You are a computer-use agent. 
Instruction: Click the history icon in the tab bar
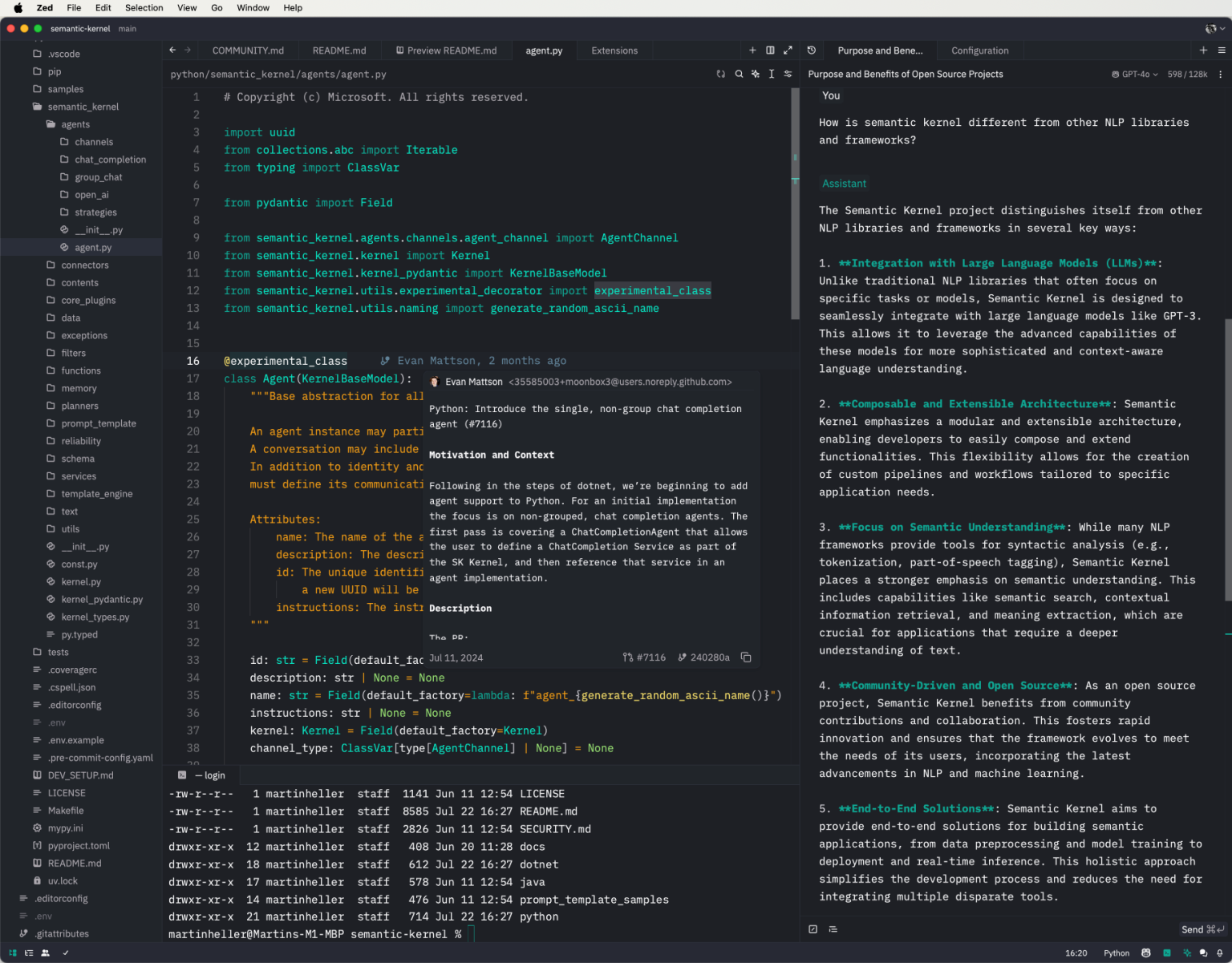point(812,50)
